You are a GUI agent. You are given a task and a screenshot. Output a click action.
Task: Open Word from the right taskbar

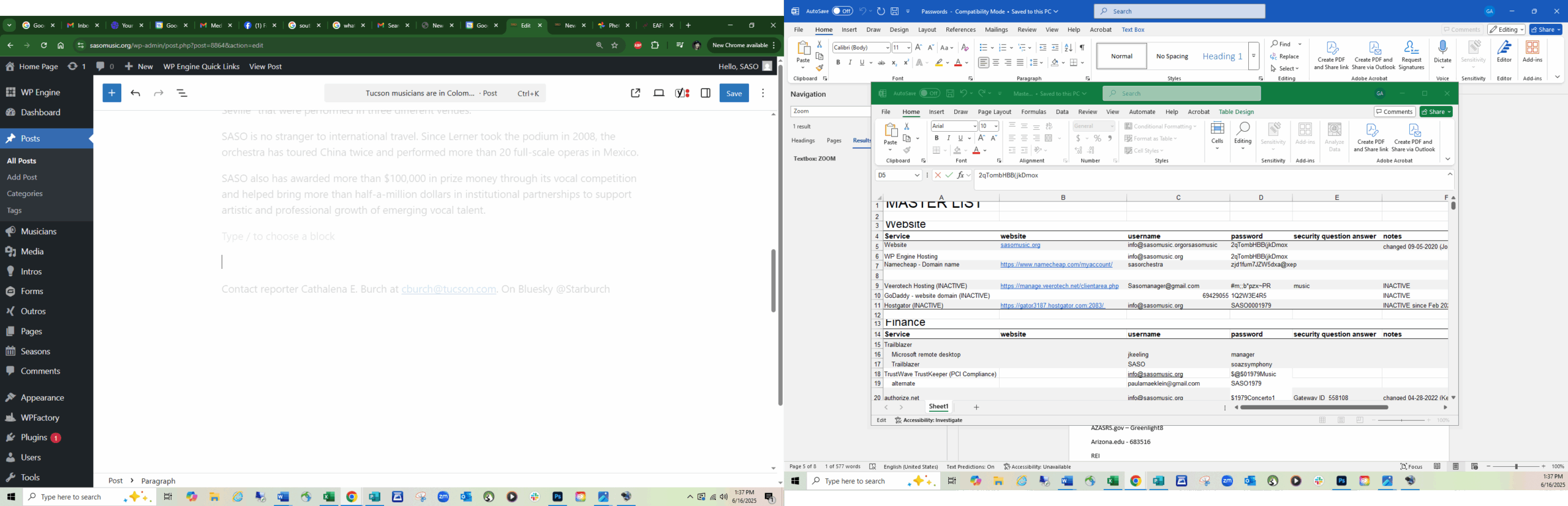pyautogui.click(x=1066, y=481)
